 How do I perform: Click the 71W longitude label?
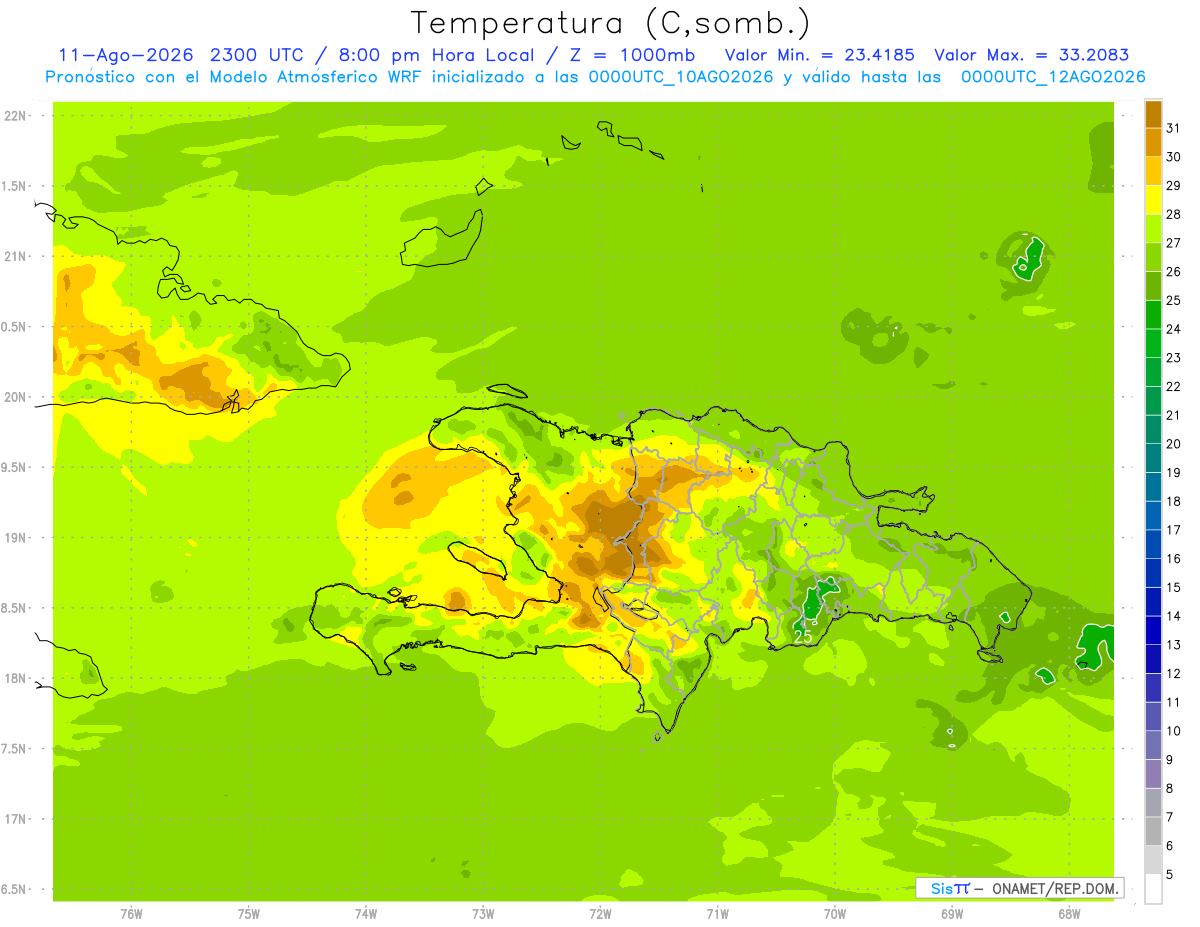click(717, 914)
